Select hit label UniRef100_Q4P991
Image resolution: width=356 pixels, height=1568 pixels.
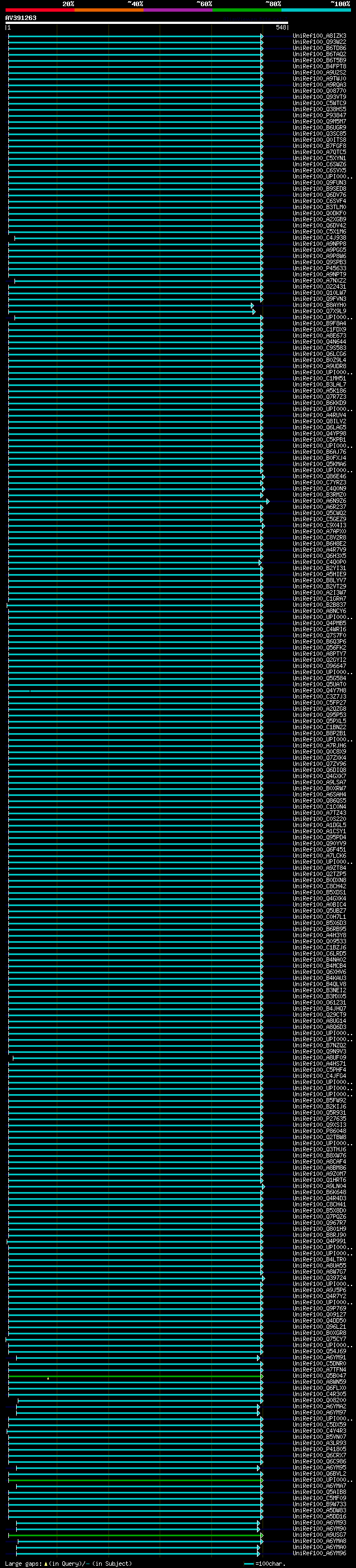coord(319,1241)
